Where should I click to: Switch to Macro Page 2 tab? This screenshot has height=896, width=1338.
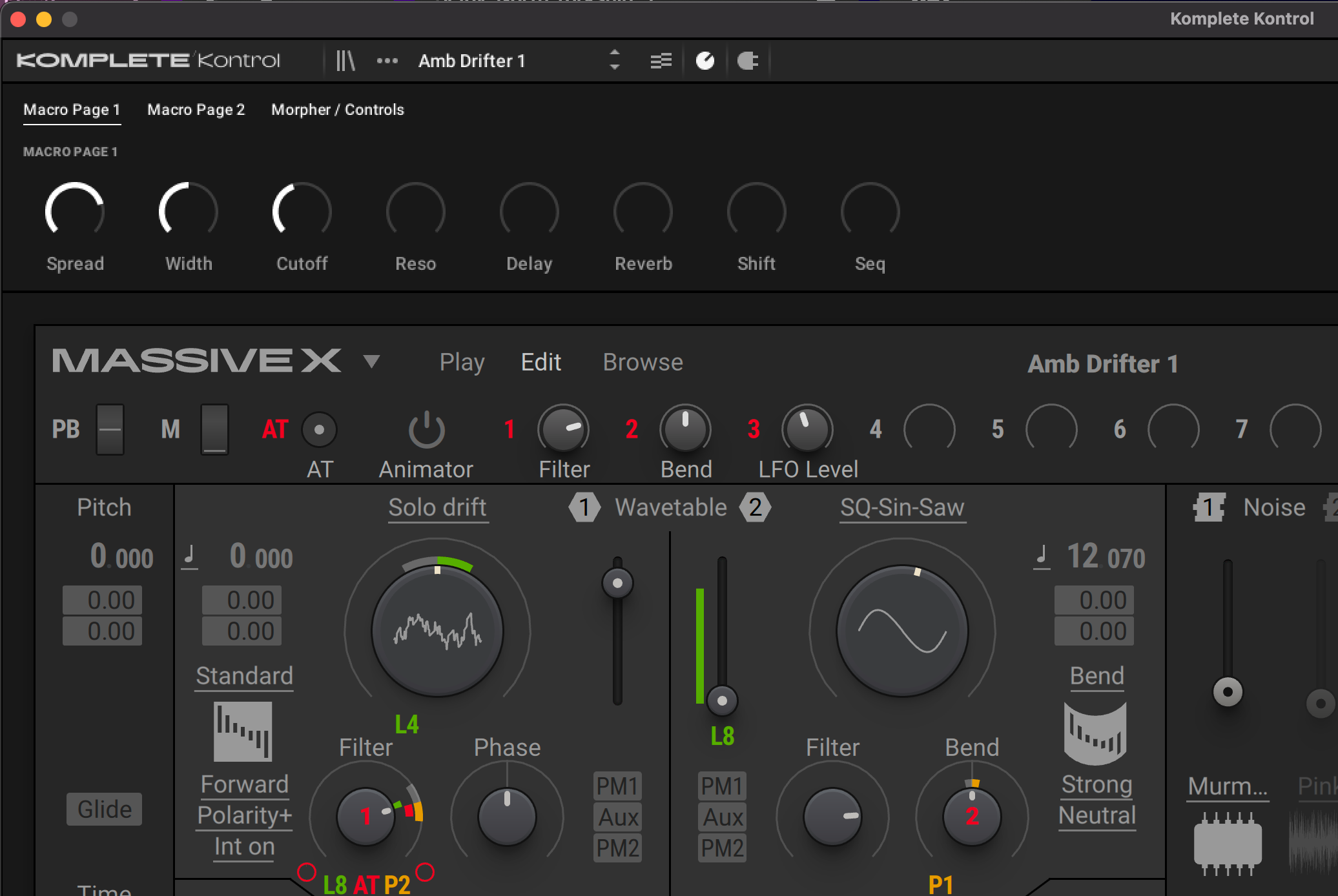[x=196, y=110]
